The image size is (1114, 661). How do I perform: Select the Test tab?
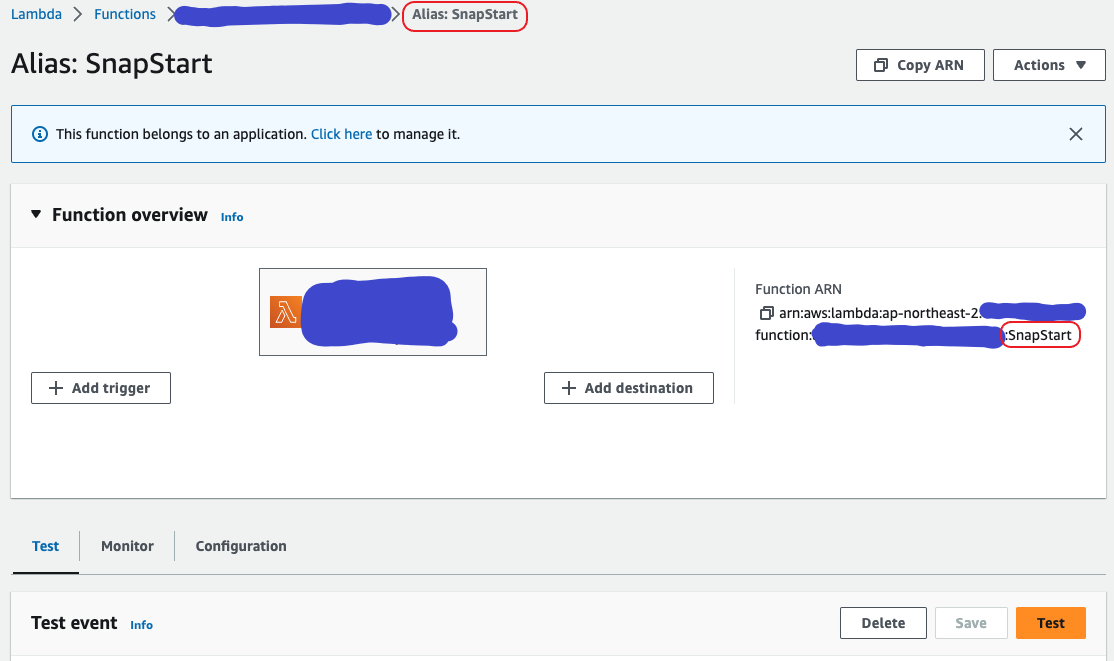pyautogui.click(x=45, y=546)
